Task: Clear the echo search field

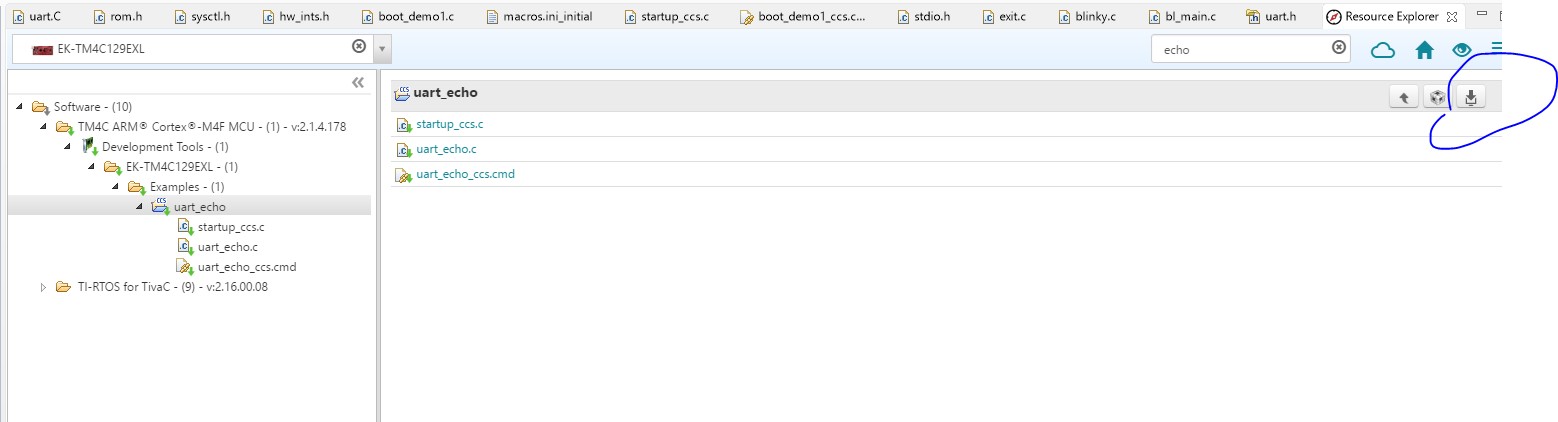Action: pyautogui.click(x=1339, y=47)
